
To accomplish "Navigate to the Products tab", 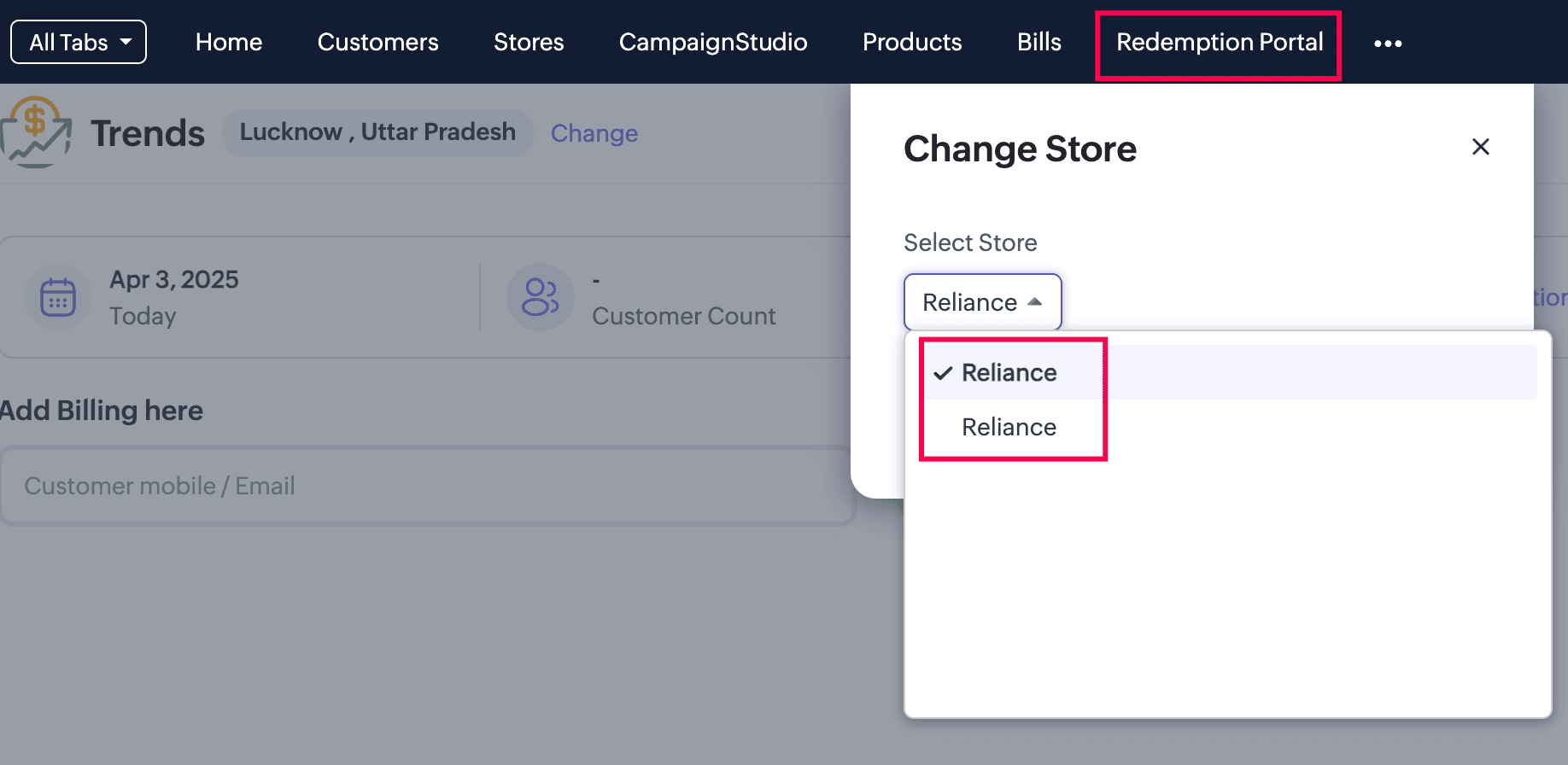I will click(912, 42).
